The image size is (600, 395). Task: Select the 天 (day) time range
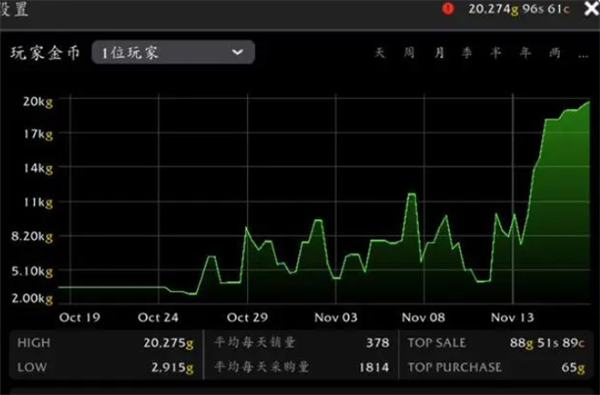click(379, 52)
